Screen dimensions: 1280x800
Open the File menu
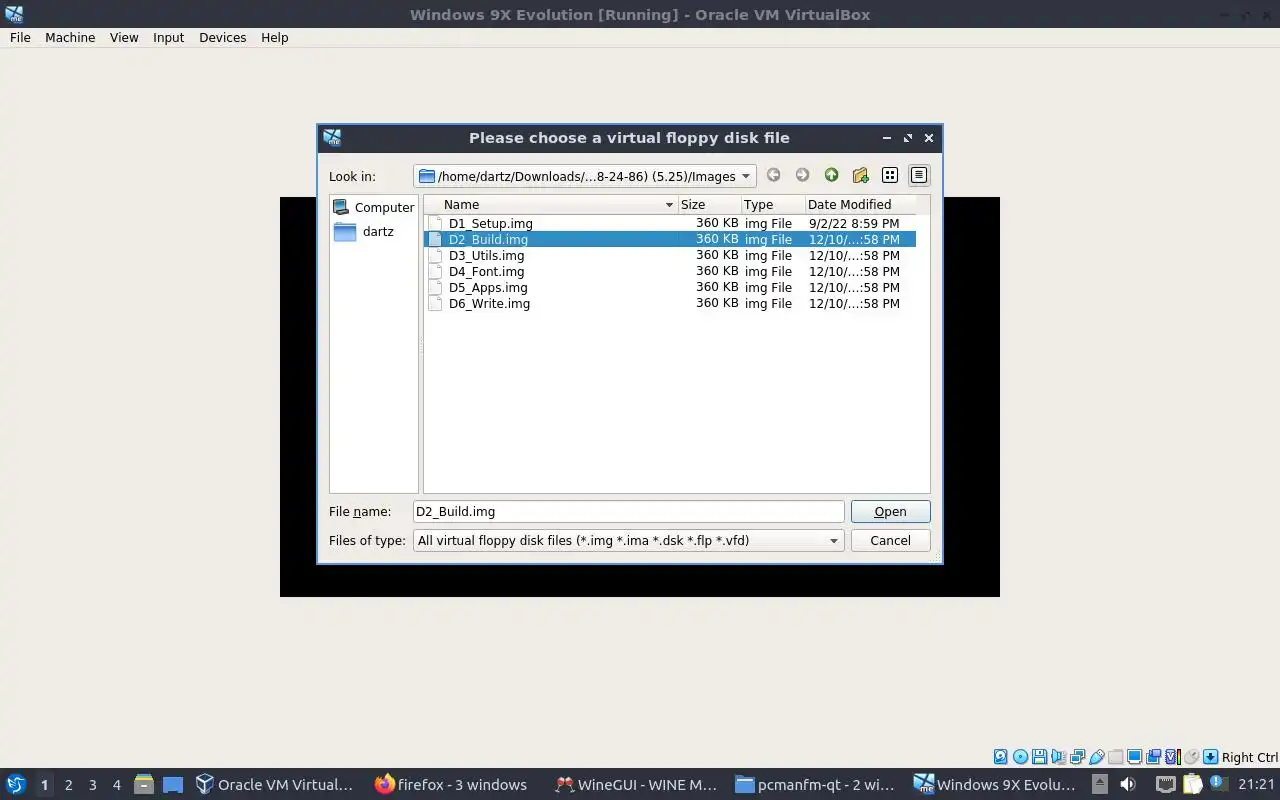20,37
